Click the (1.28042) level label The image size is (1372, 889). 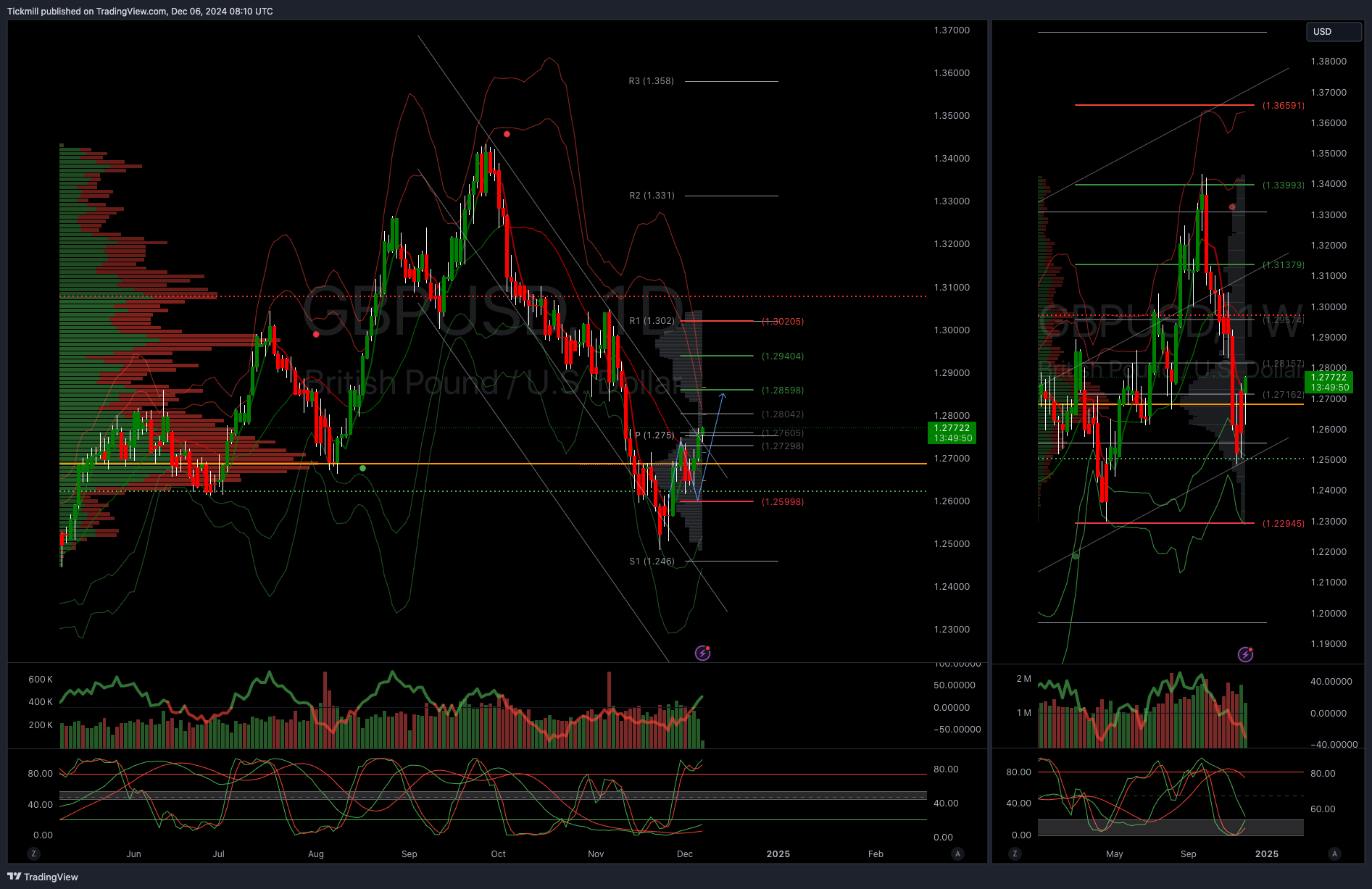point(783,414)
